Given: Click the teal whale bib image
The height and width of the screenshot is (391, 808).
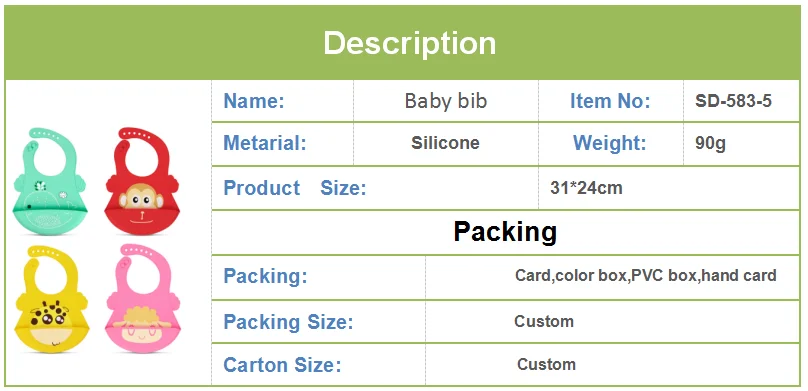Looking at the screenshot, I should click(50, 181).
